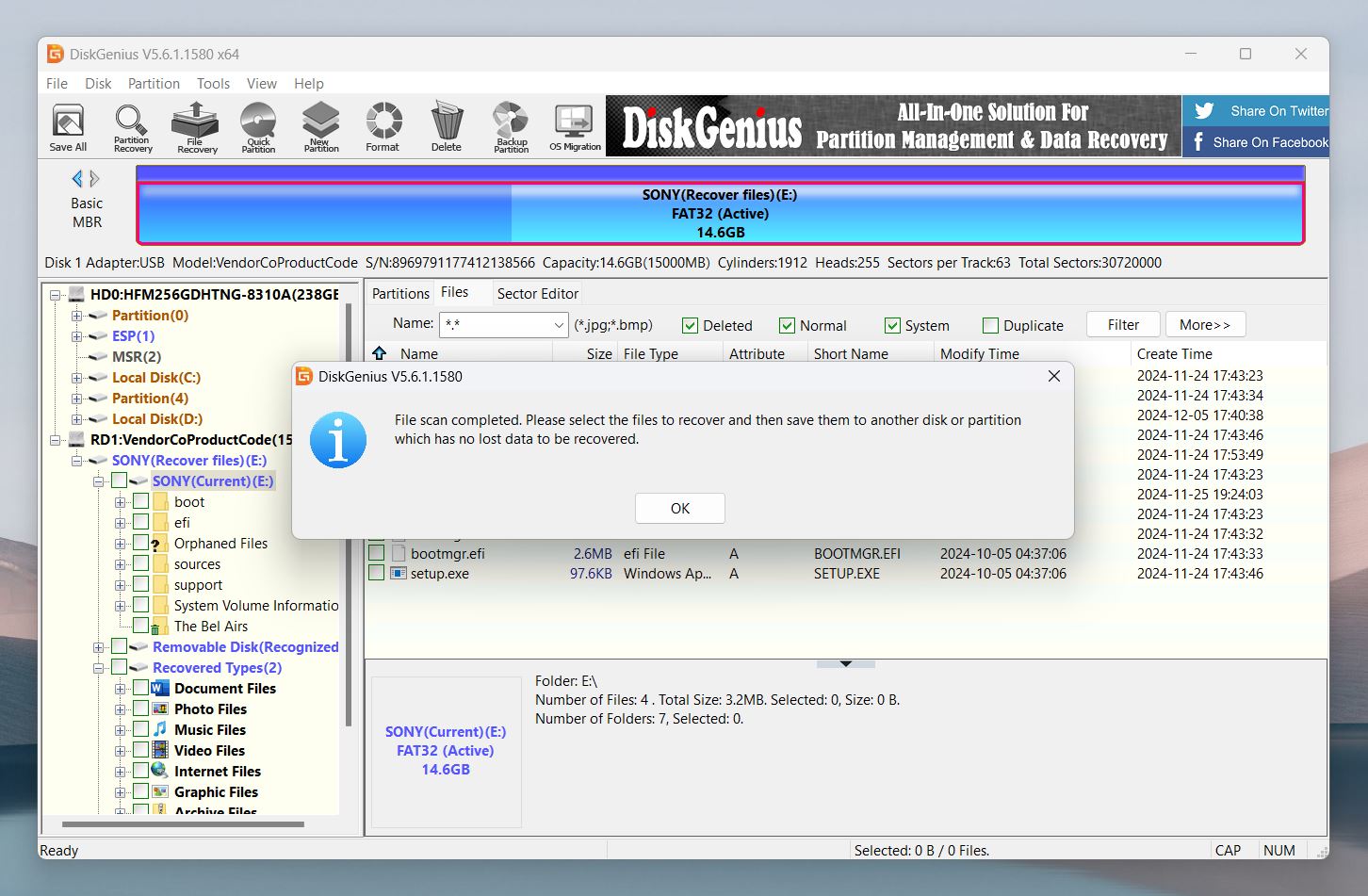Expand the Local Disk(C:) node

tap(77, 378)
